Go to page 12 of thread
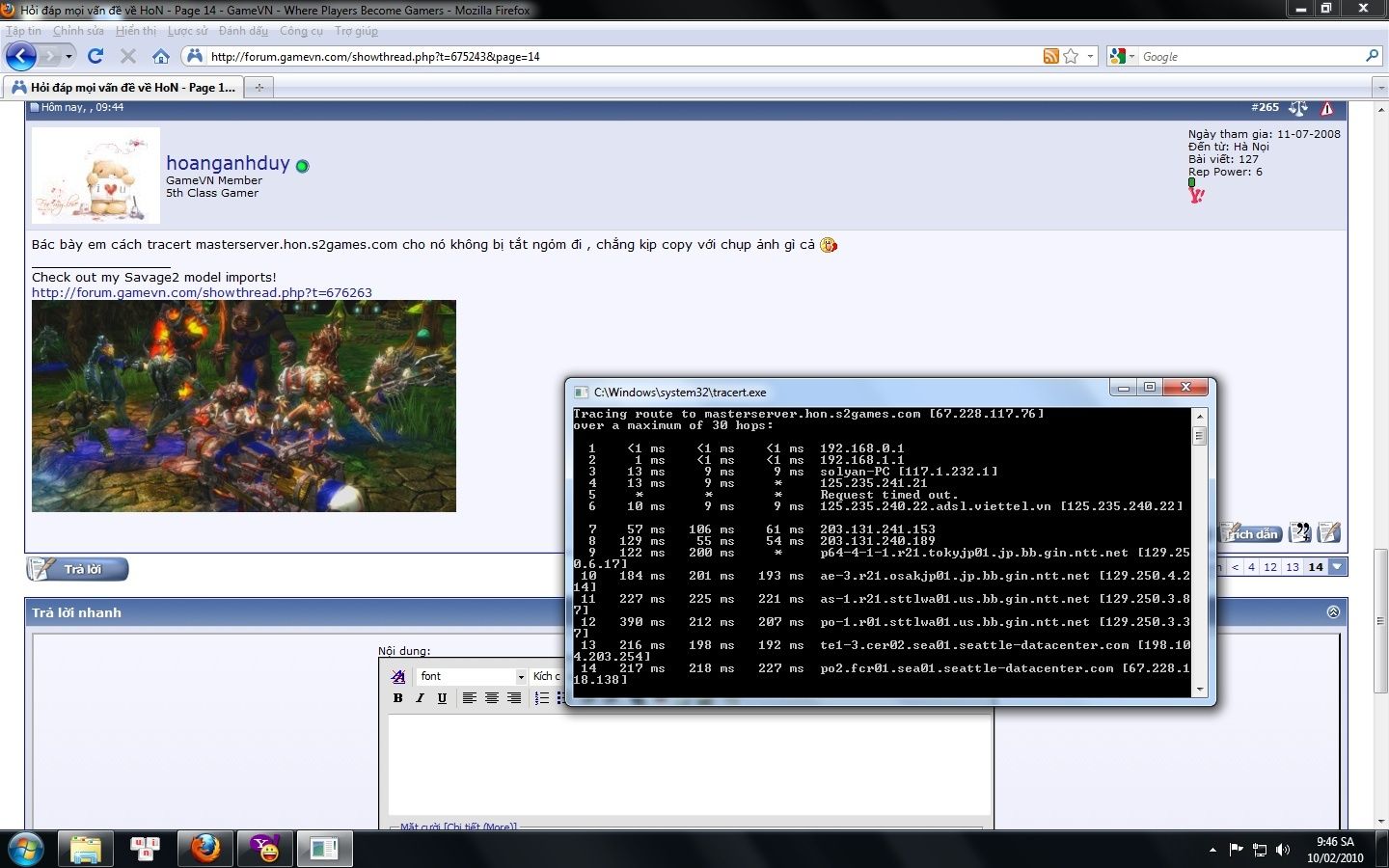1389x868 pixels. [x=1270, y=567]
